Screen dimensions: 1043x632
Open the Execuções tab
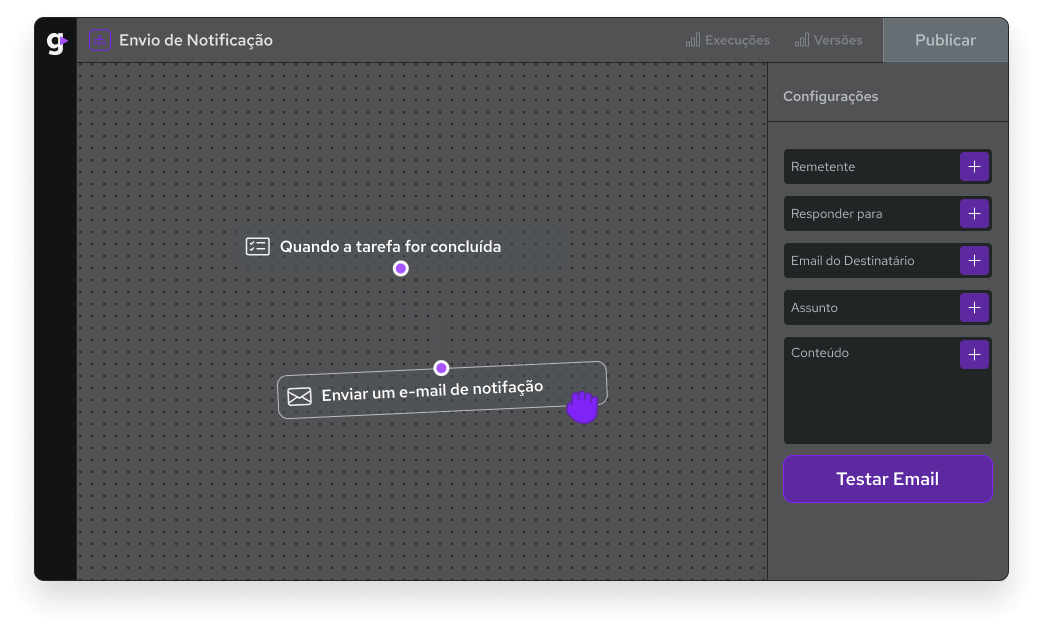coord(728,41)
